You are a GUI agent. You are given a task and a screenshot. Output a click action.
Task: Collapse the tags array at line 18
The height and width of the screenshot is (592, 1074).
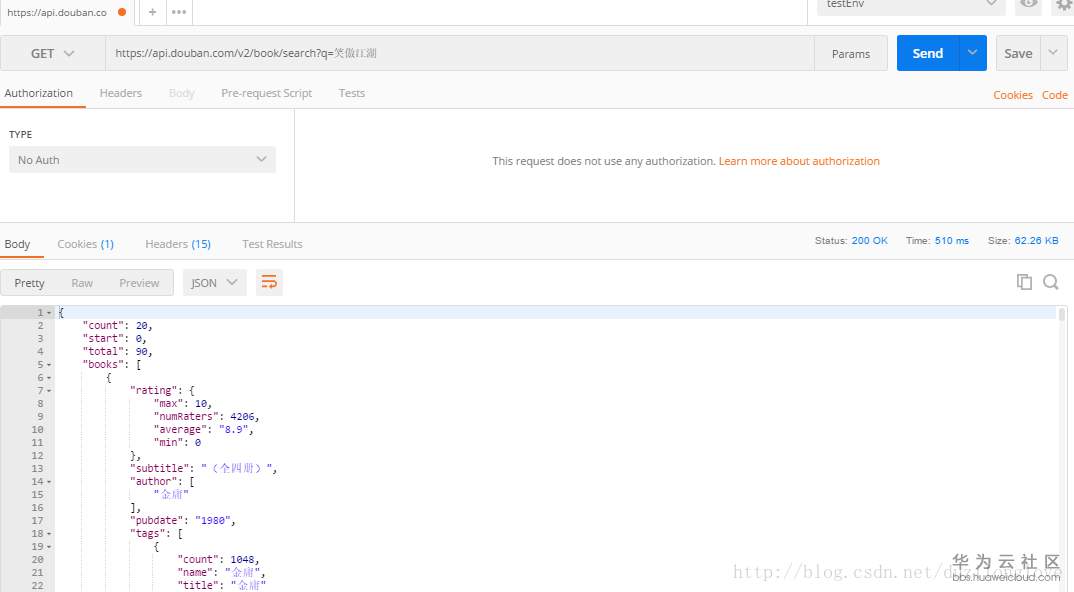49,534
